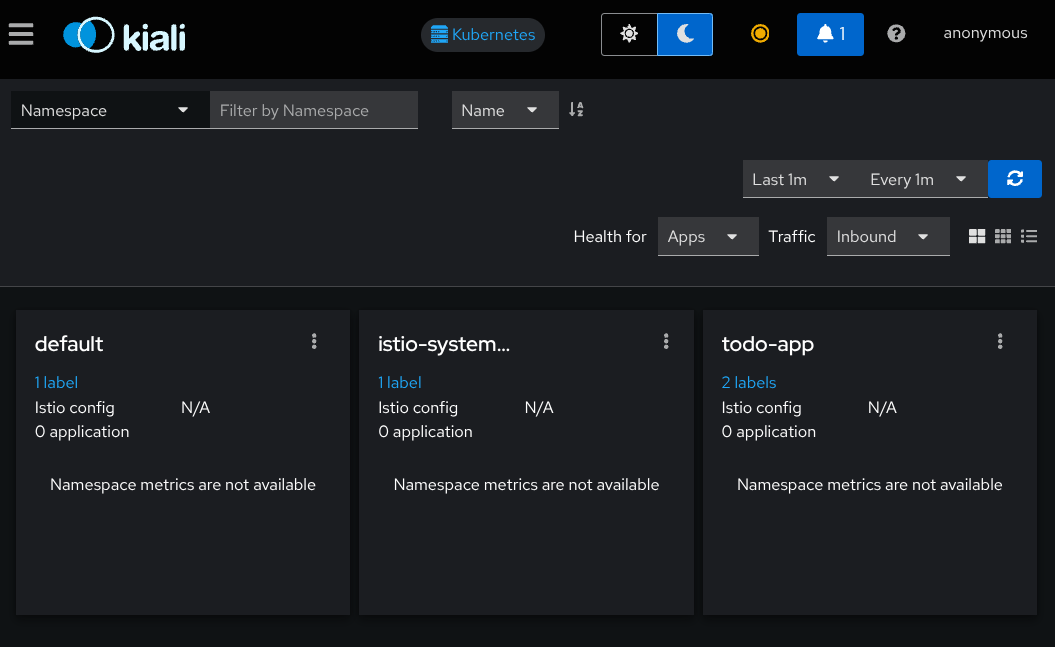Expand the Name sort dropdown
The width and height of the screenshot is (1055, 647).
pyautogui.click(x=505, y=110)
